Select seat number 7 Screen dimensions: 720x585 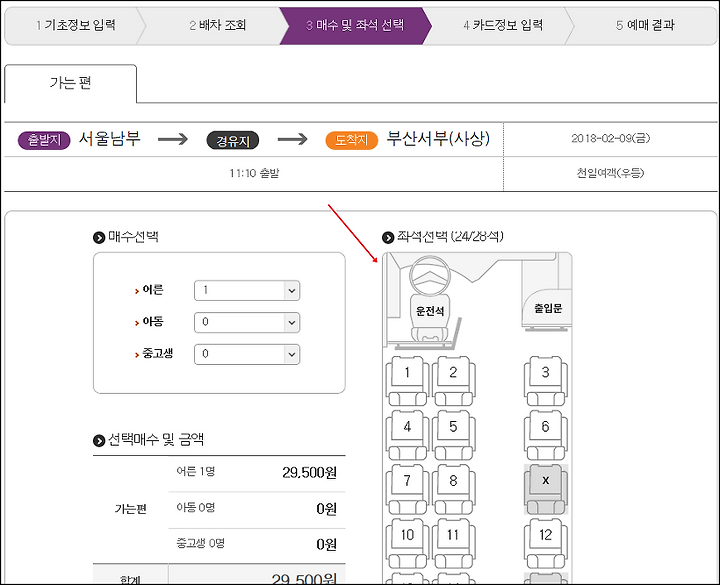[x=407, y=489]
